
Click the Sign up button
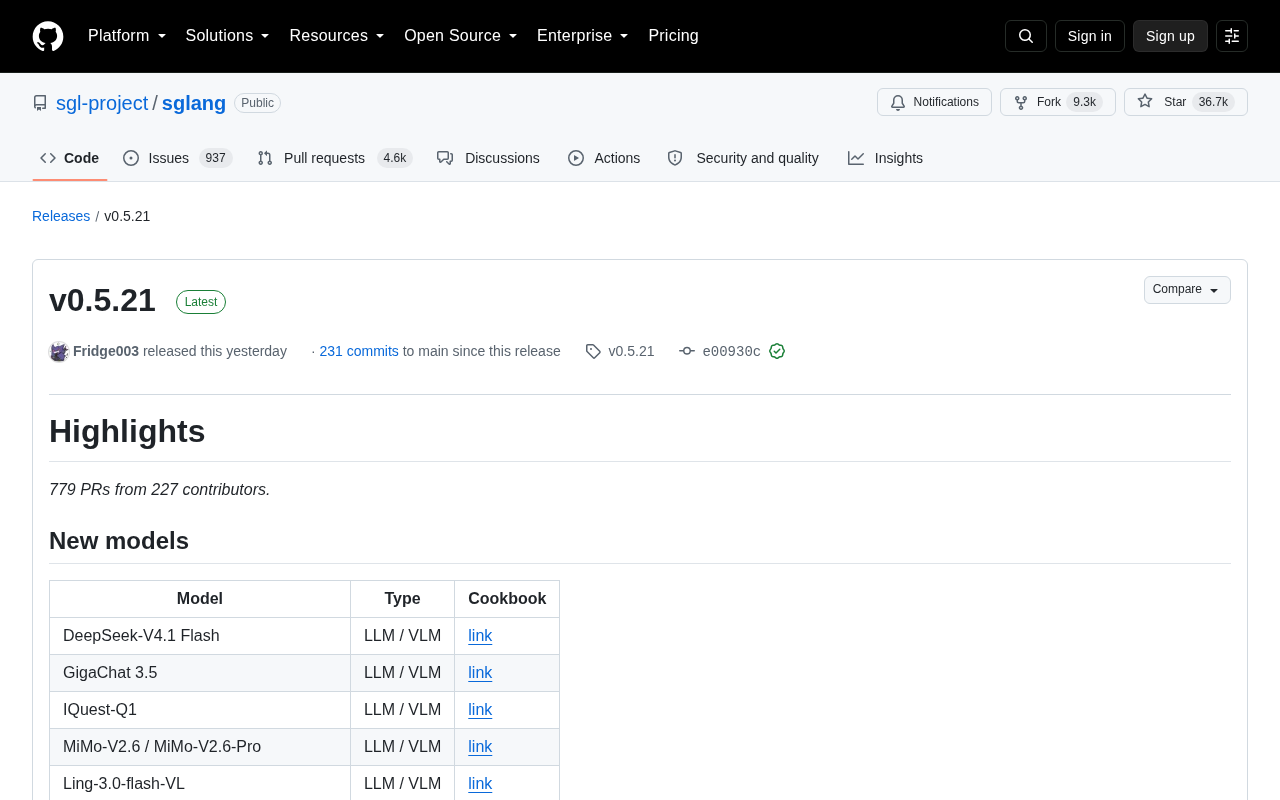tap(1170, 36)
